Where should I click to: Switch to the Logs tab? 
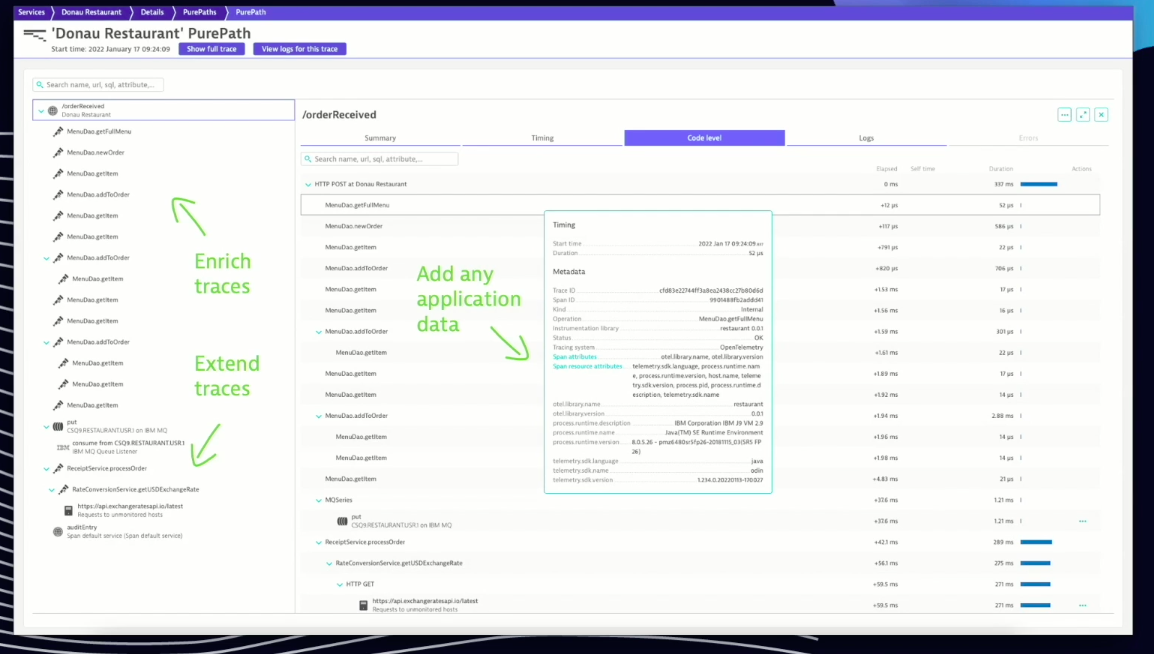pyautogui.click(x=864, y=138)
